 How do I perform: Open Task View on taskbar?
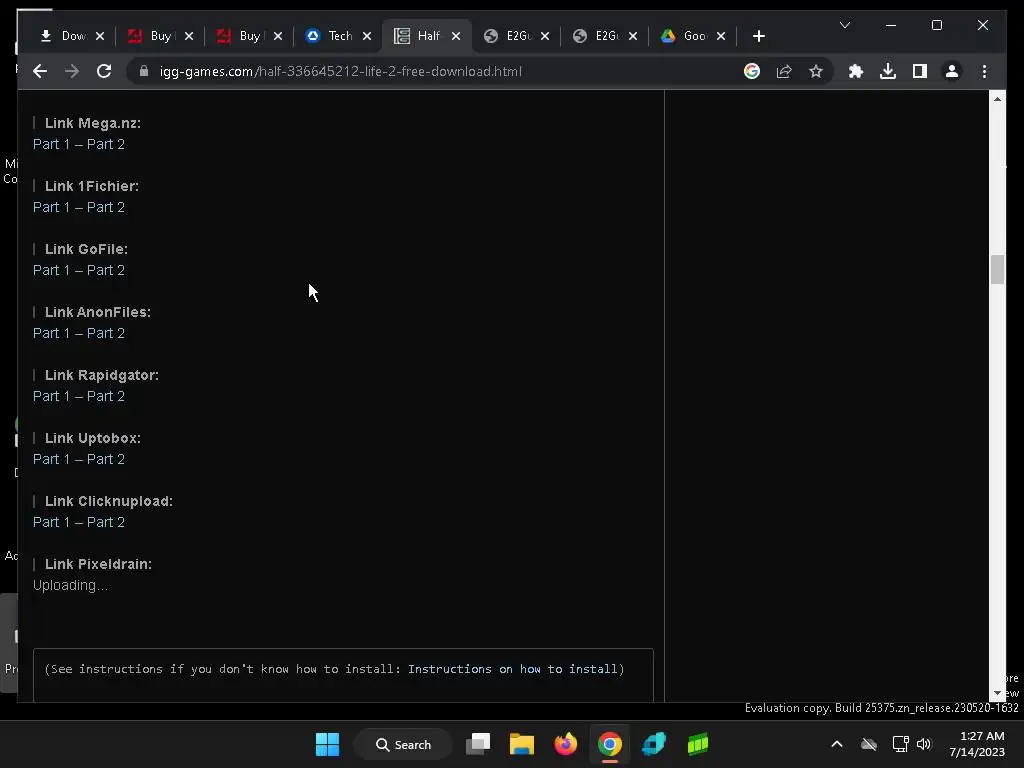(478, 744)
